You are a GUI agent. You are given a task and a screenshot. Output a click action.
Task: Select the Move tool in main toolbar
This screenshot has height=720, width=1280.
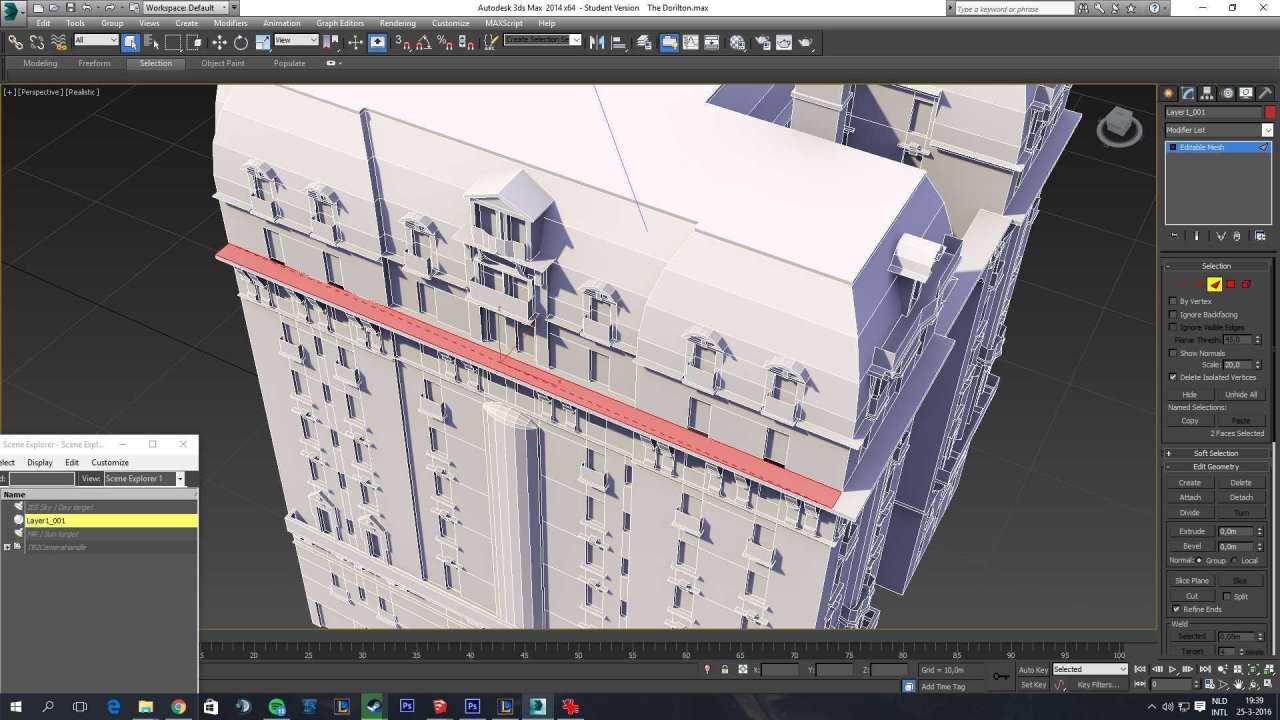tap(219, 42)
